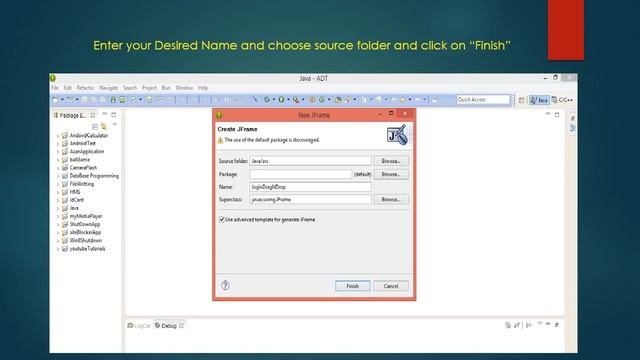Screen dimensions: 640x360
Task: Click the New Java Class toolbar icon
Action: 322,100
